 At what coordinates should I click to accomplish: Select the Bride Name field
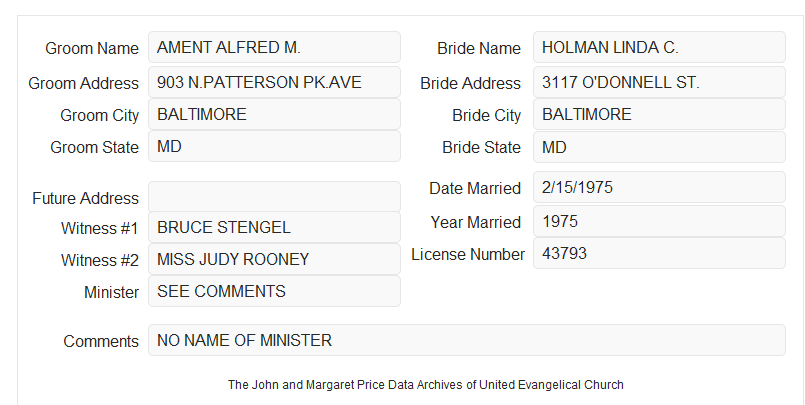[659, 47]
